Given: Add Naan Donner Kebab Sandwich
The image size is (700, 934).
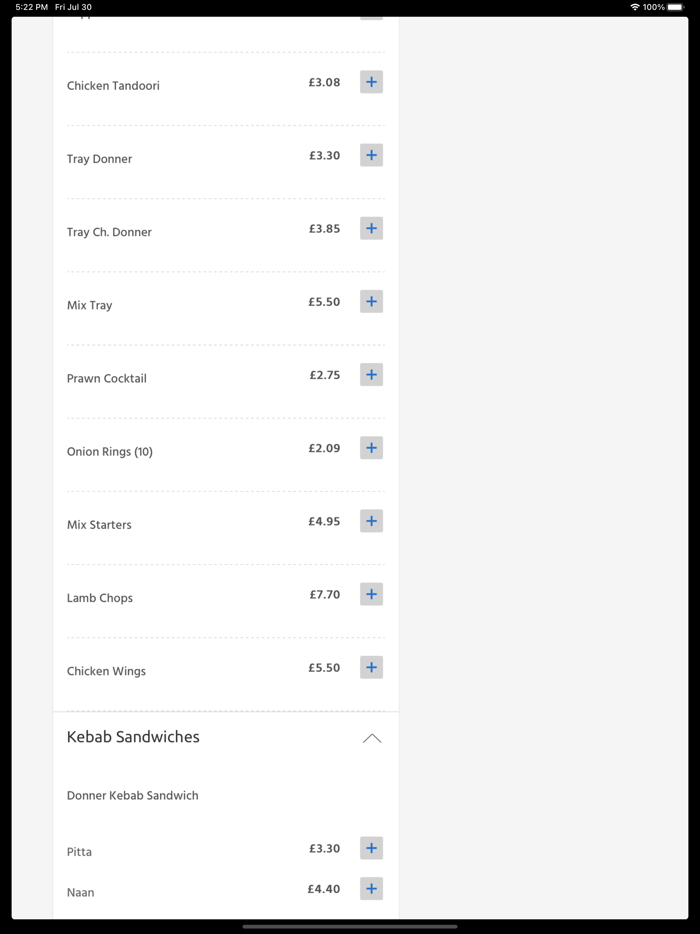Looking at the screenshot, I should [371, 888].
